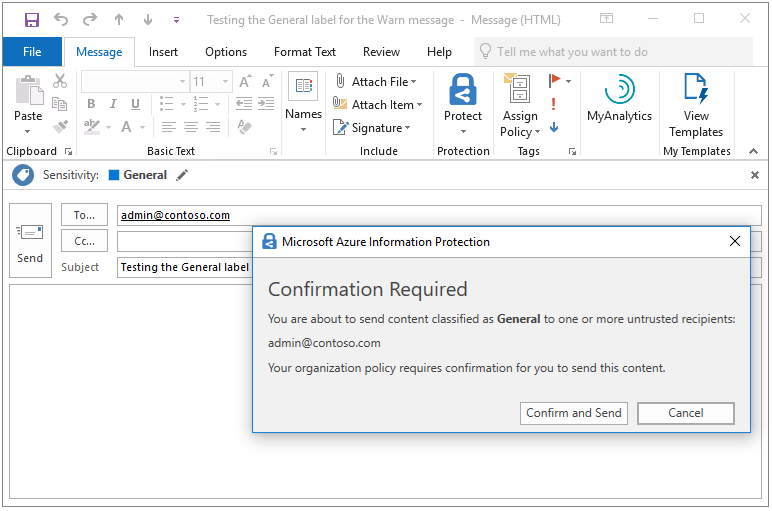Click the Send envelope button

pos(30,240)
